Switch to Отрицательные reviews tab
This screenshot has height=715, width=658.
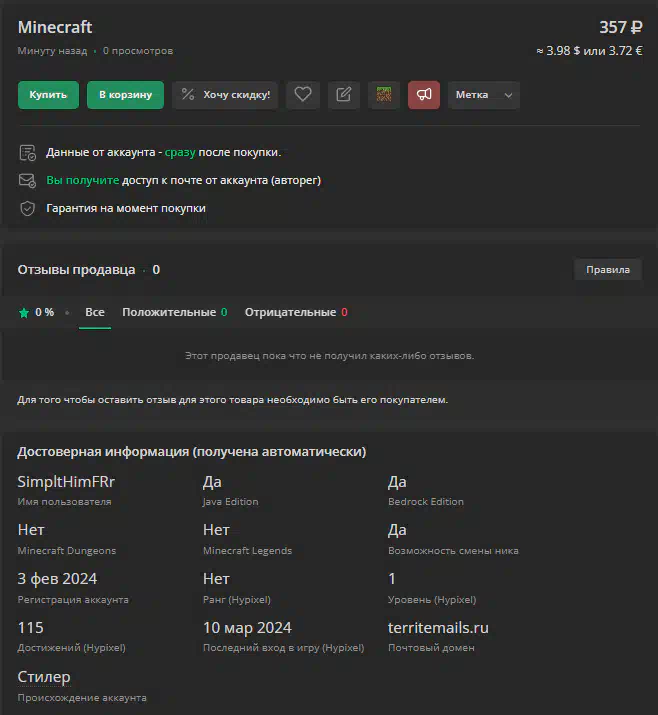(296, 312)
